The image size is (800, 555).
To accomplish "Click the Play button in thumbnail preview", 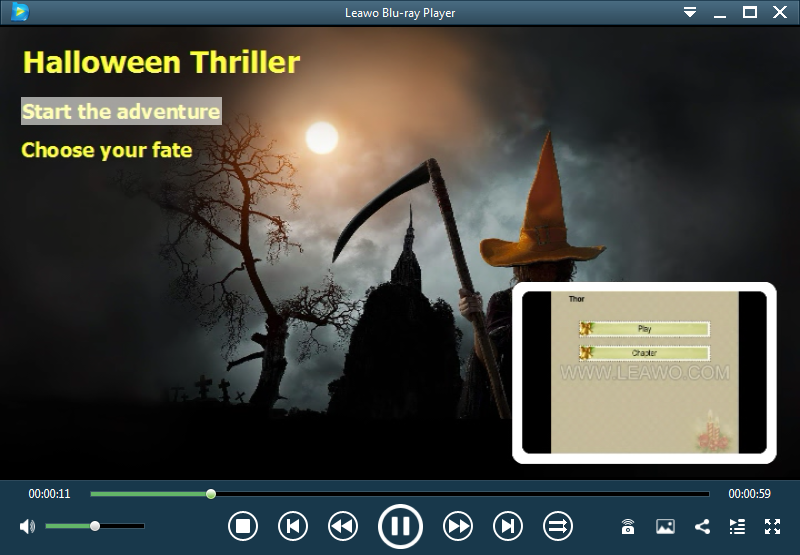I will click(644, 329).
